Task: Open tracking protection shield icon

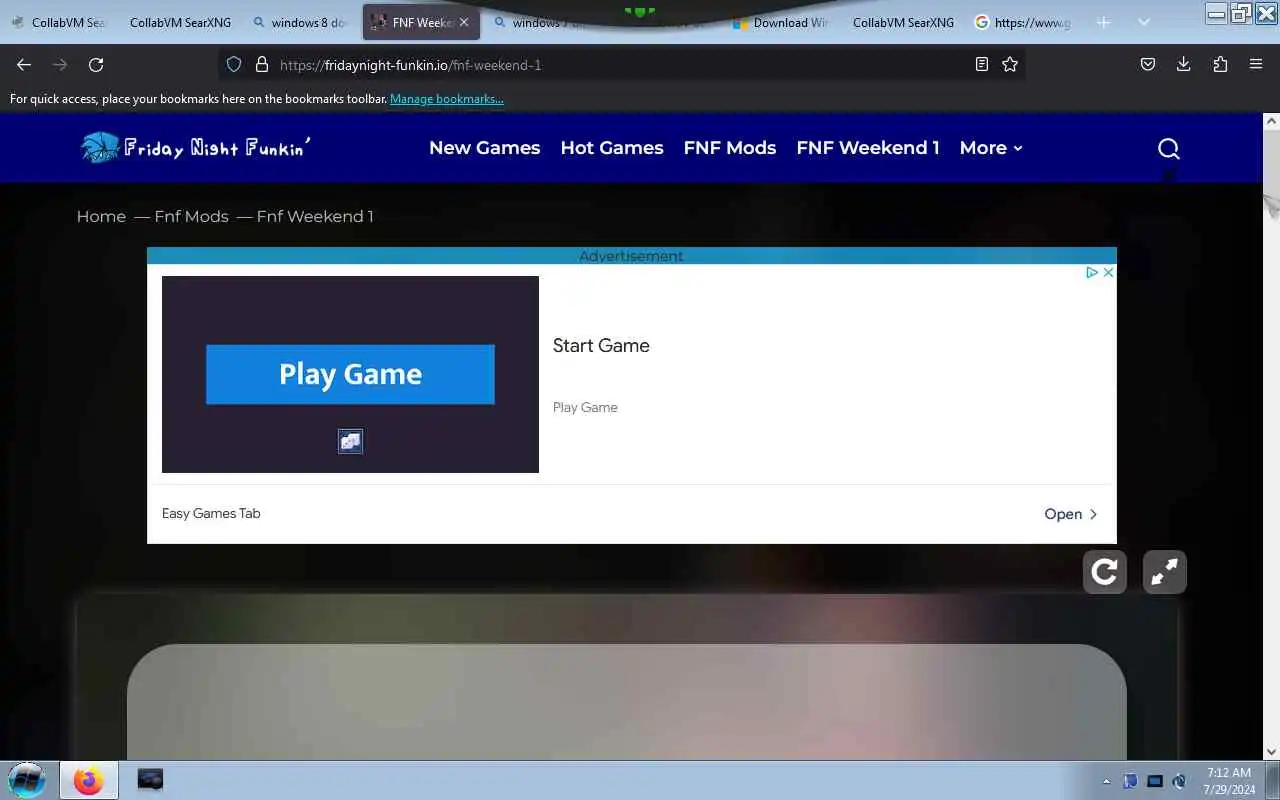Action: click(x=234, y=64)
